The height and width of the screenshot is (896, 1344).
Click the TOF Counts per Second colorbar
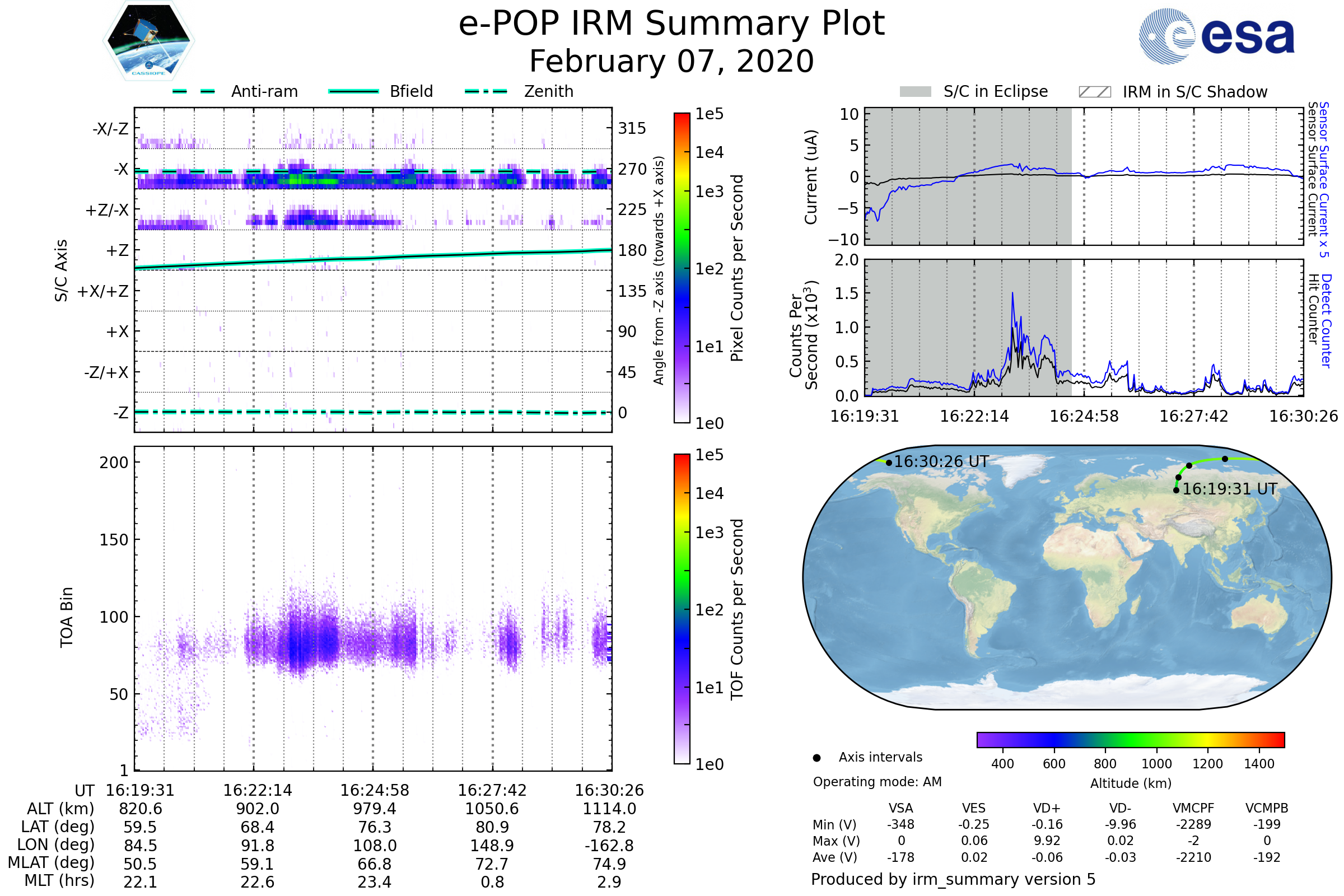pos(682,609)
